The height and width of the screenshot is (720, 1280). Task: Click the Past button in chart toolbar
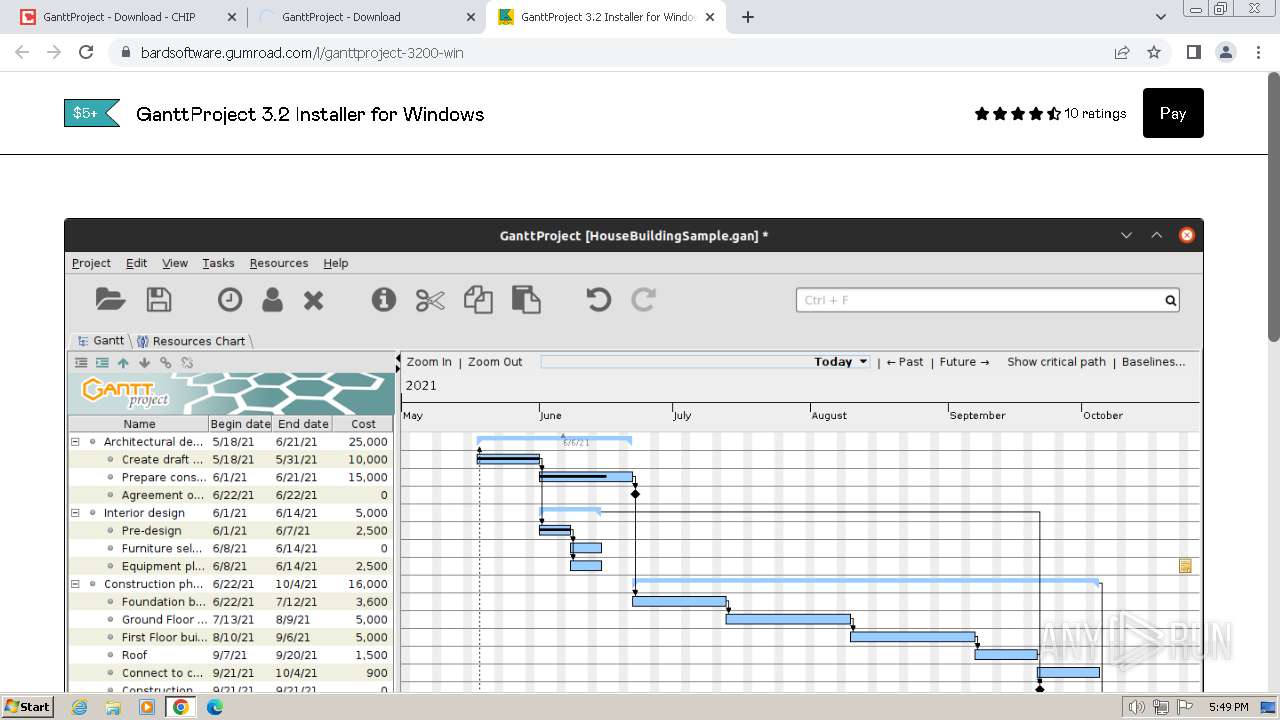coord(905,362)
